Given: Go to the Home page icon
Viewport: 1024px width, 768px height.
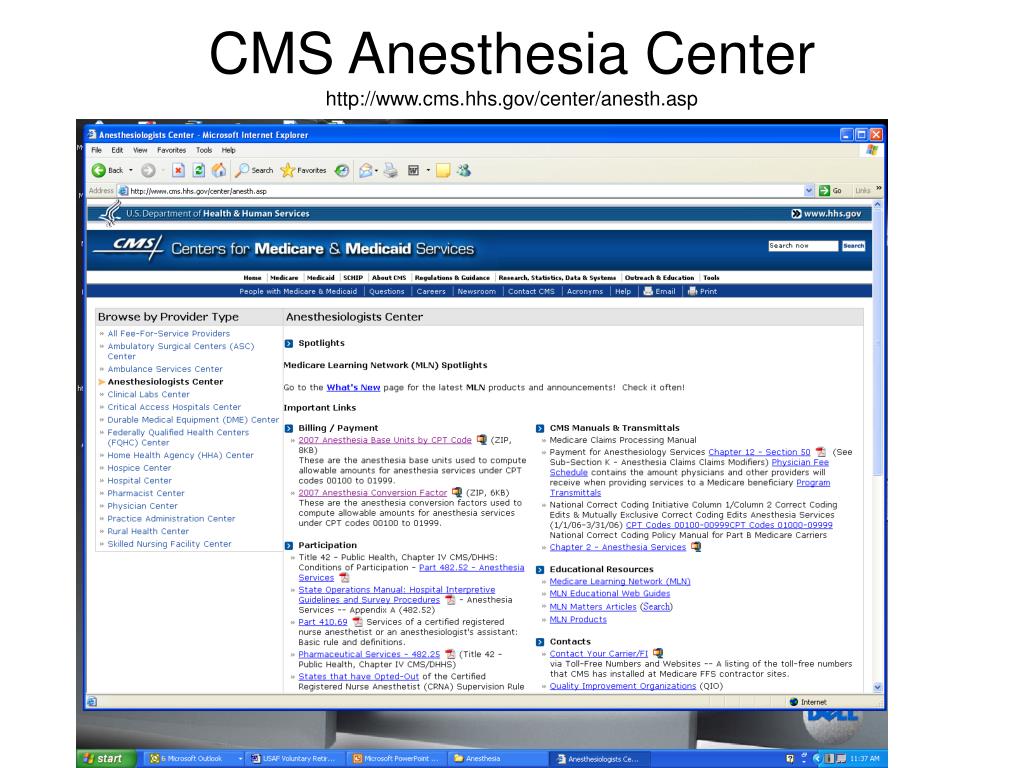Looking at the screenshot, I should click(219, 170).
